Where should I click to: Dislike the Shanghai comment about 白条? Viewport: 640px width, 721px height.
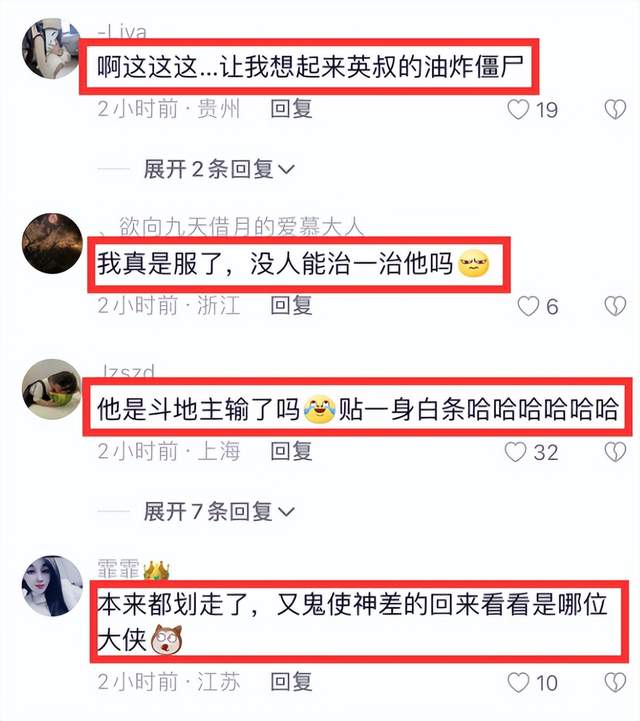pos(615,452)
